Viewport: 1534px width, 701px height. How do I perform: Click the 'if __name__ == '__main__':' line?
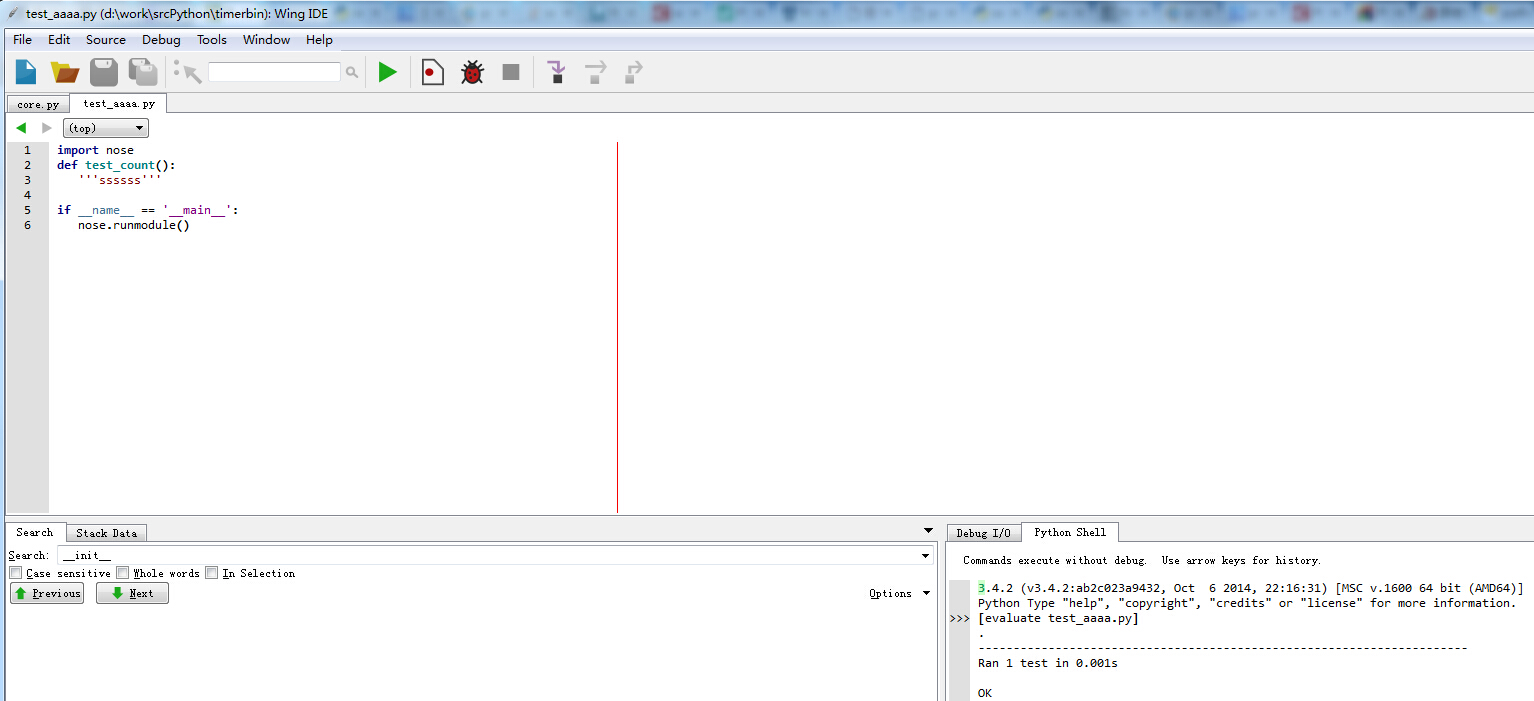click(x=148, y=210)
